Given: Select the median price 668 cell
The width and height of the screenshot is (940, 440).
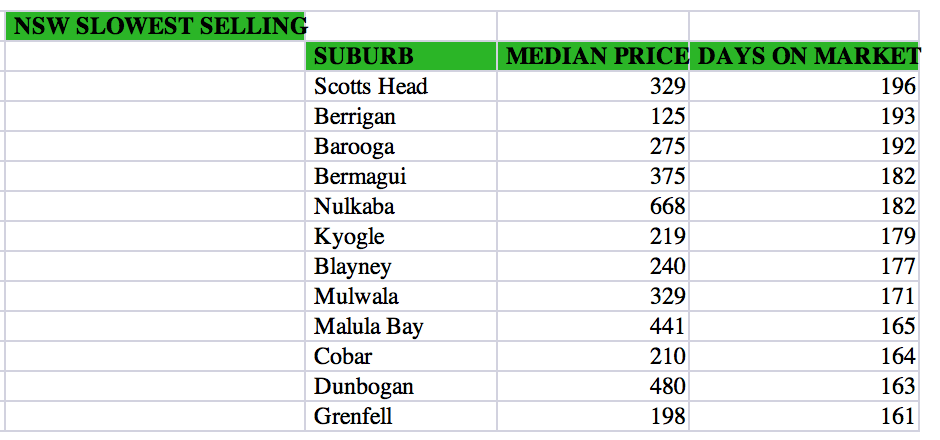Looking at the screenshot, I should 593,206.
